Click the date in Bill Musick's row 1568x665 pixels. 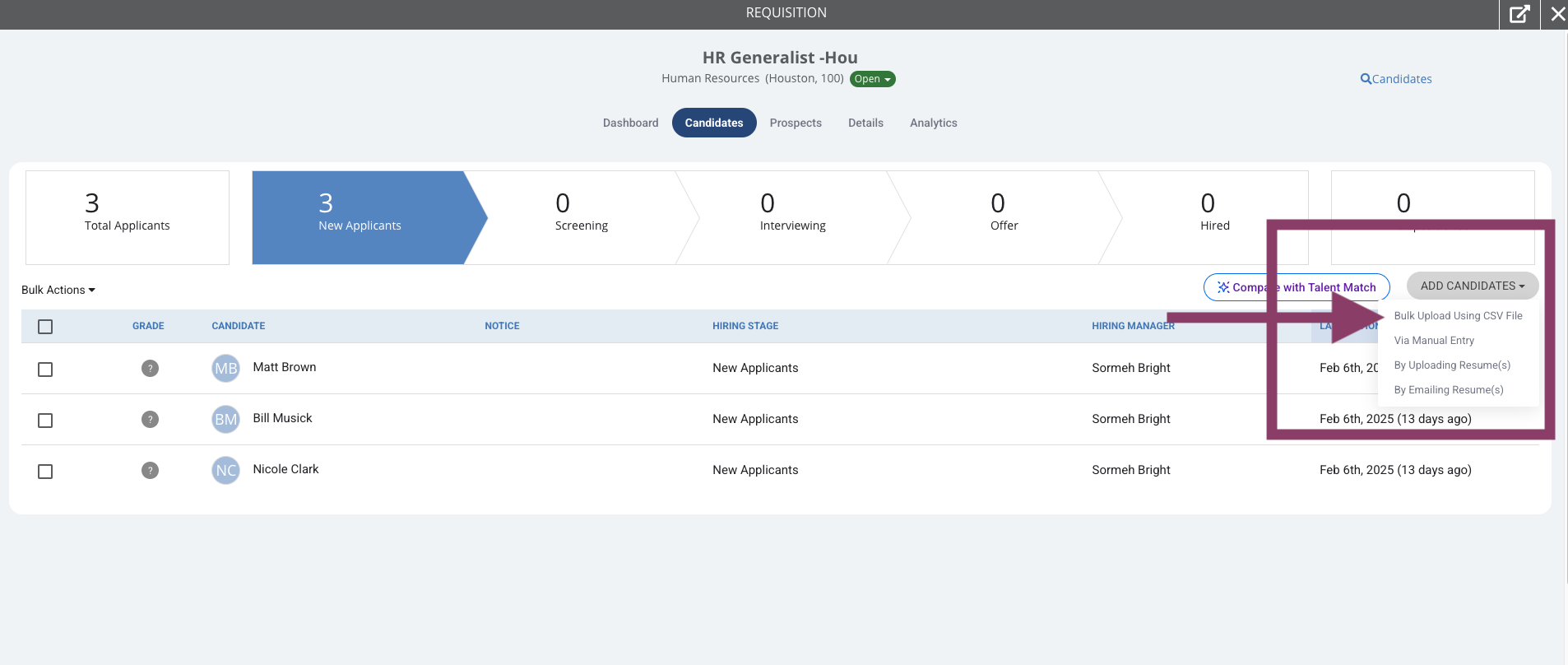click(1395, 419)
